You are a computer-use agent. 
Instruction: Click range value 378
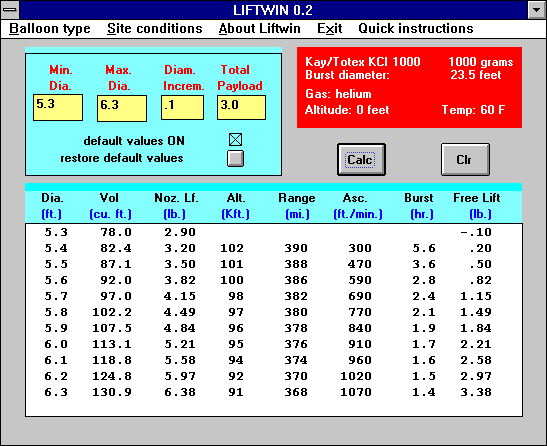click(x=296, y=328)
